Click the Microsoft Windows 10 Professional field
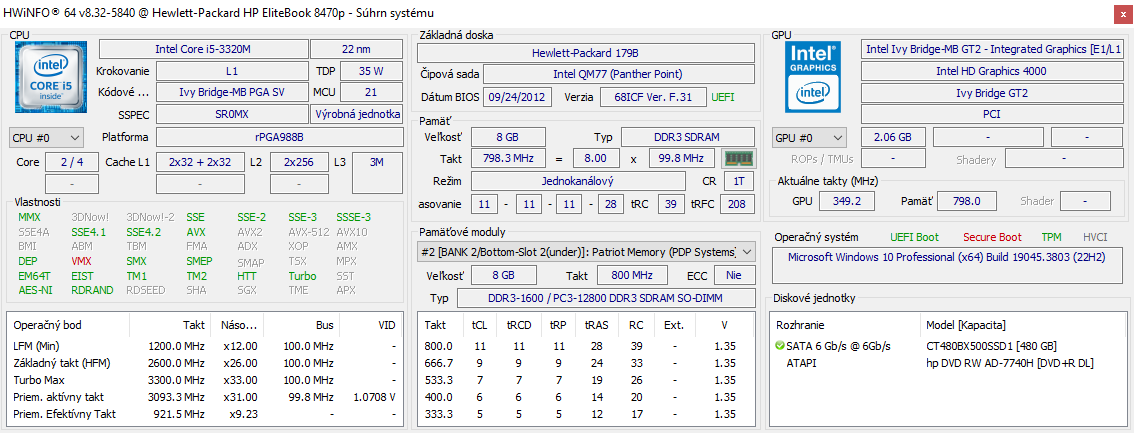The width and height of the screenshot is (1134, 433). [946, 257]
